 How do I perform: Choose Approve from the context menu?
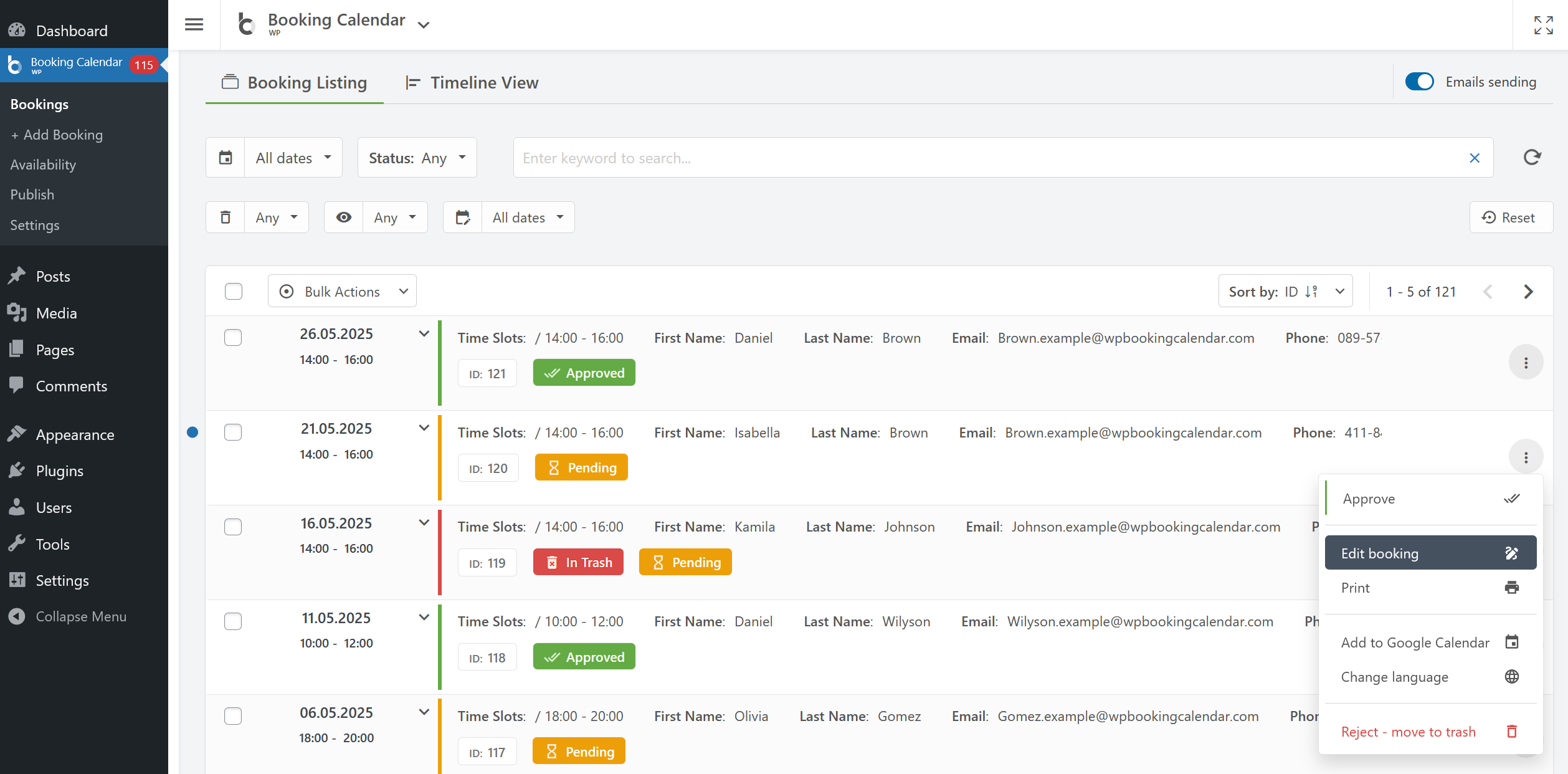pos(1431,499)
